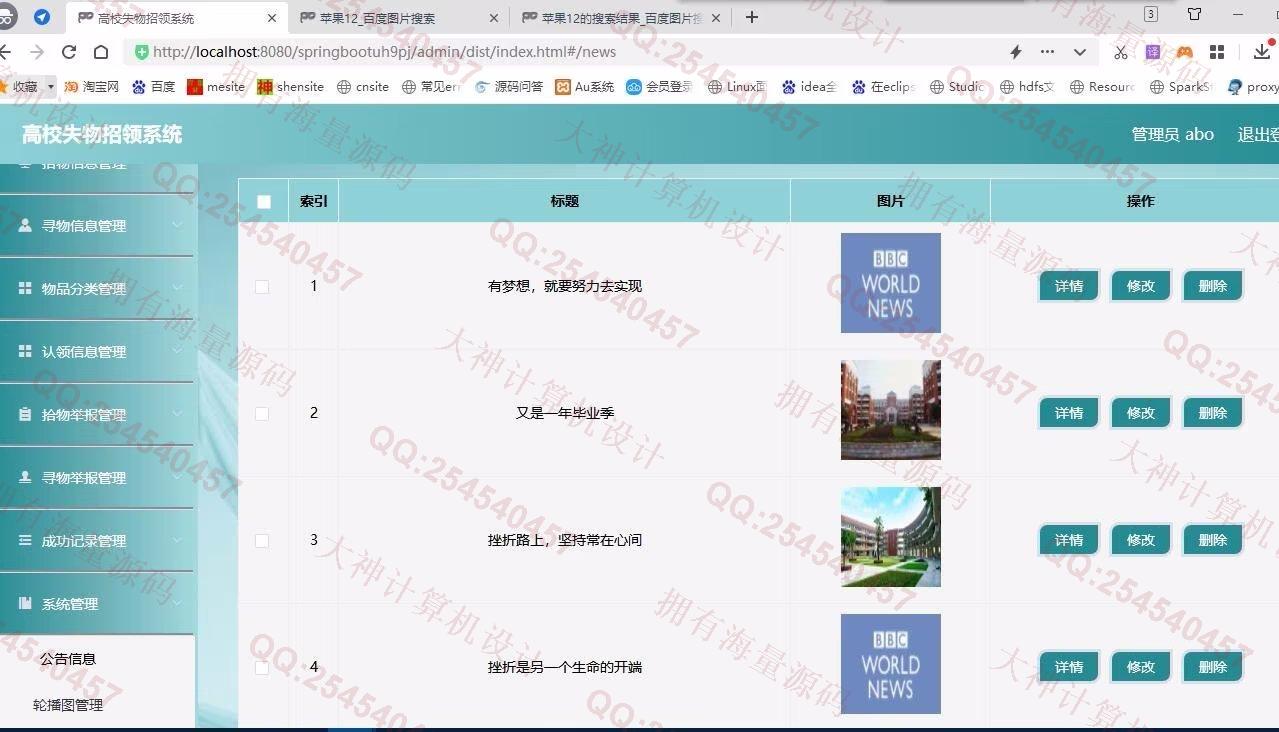The width and height of the screenshot is (1279, 732).
Task: Click 删除 for 有梦想，就要努力去实现
Action: (x=1213, y=286)
